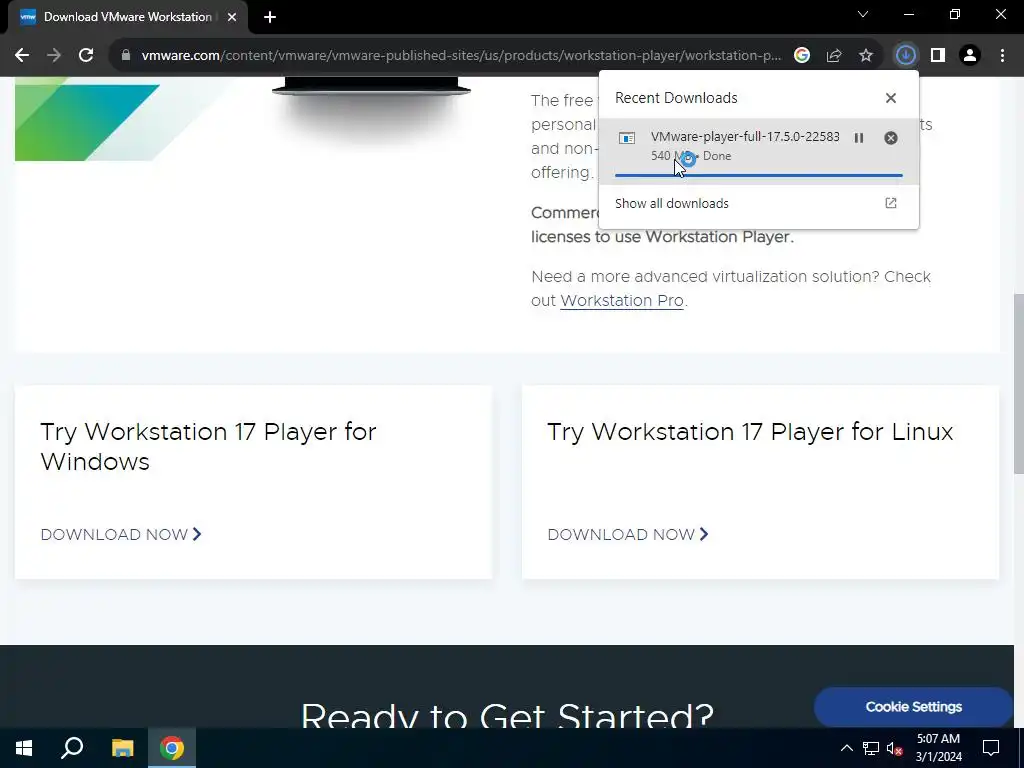Open the Windows notification center

point(991,748)
